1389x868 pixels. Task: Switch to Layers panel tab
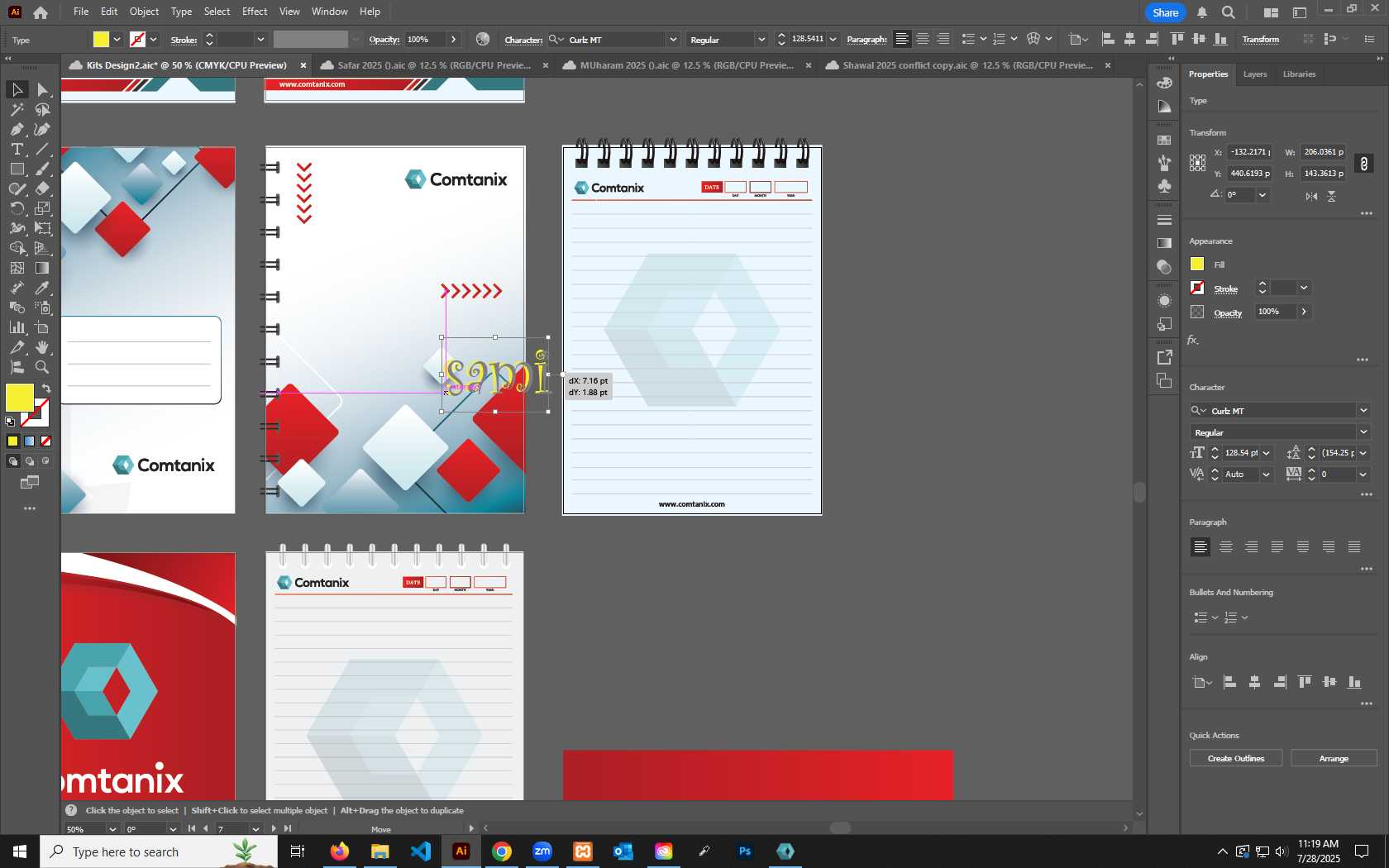pyautogui.click(x=1254, y=74)
